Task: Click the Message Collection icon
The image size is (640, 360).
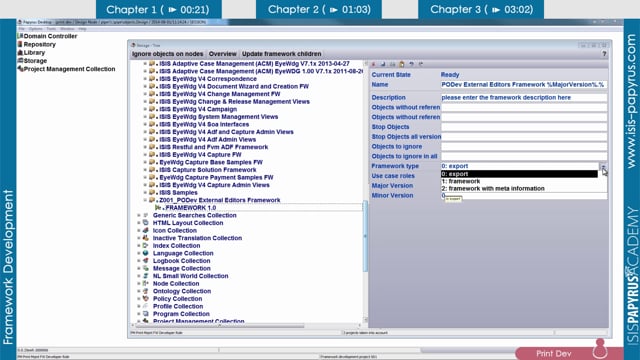Action: pos(146,268)
